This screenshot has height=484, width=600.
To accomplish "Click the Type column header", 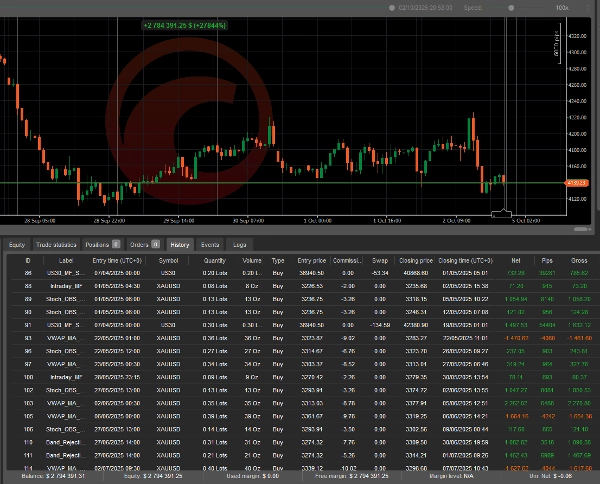I will [x=278, y=261].
